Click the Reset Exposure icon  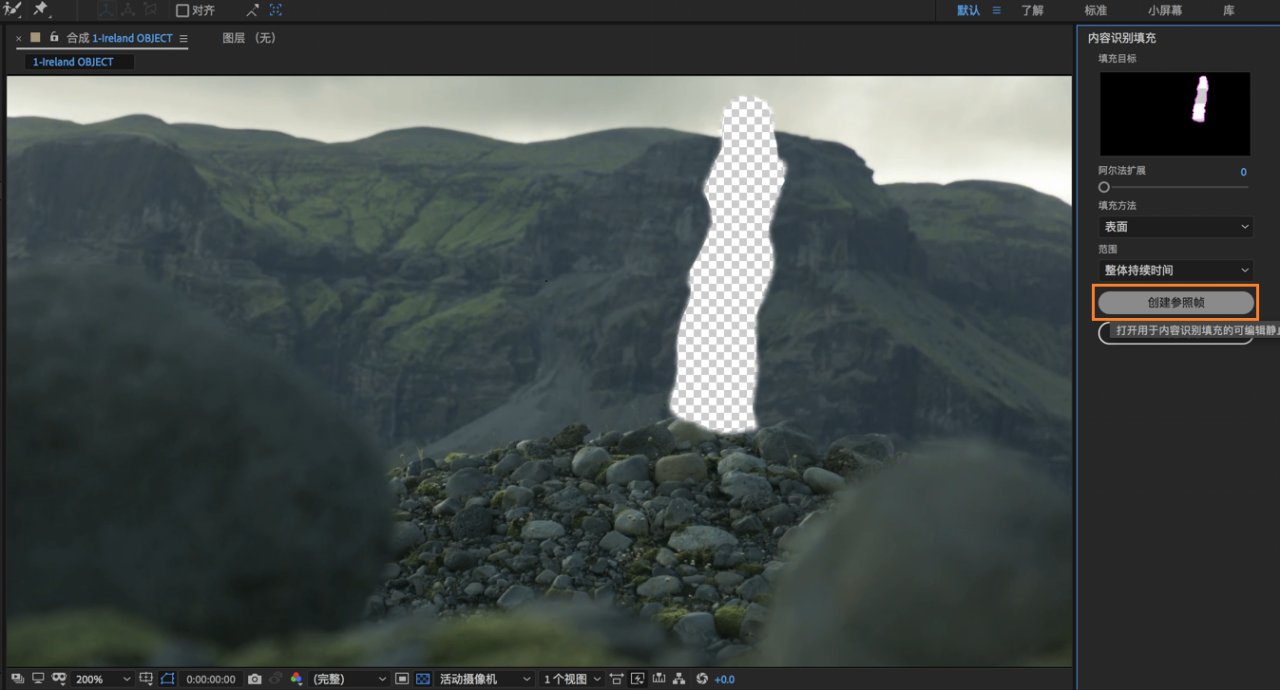point(702,679)
